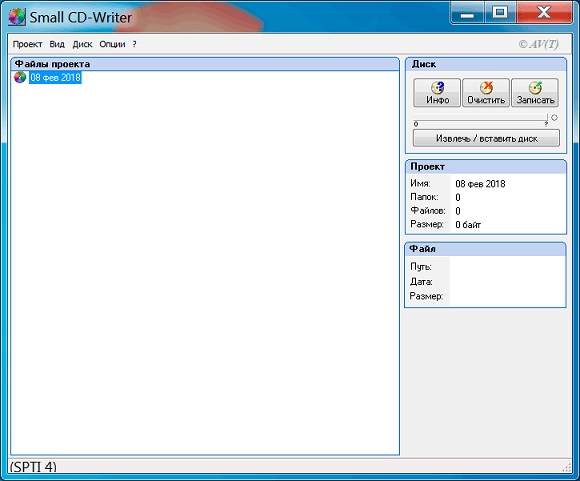Click the Small CD-Writer title bar icon
The image size is (580, 481).
pos(17,17)
